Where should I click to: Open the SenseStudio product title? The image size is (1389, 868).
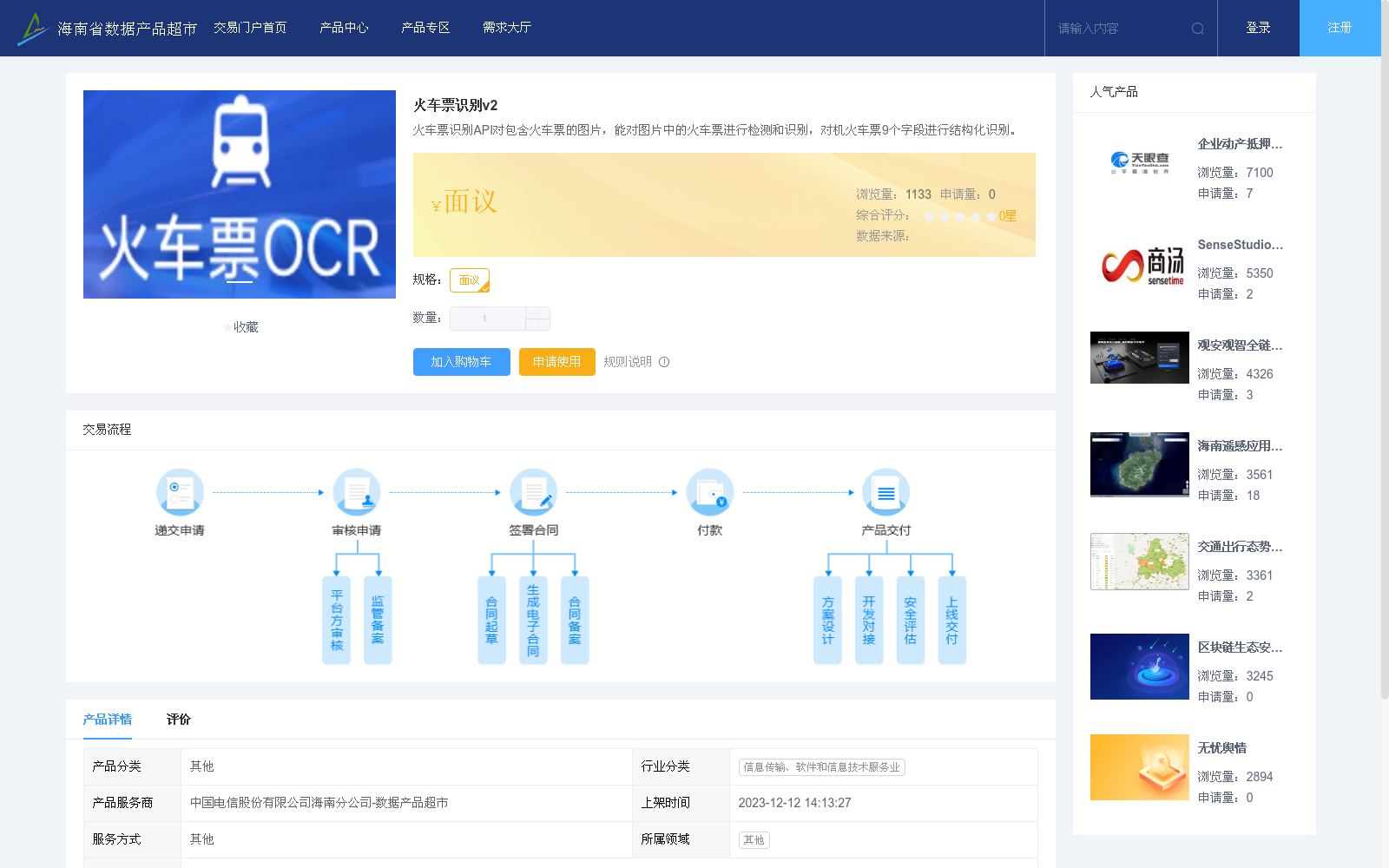click(x=1240, y=245)
